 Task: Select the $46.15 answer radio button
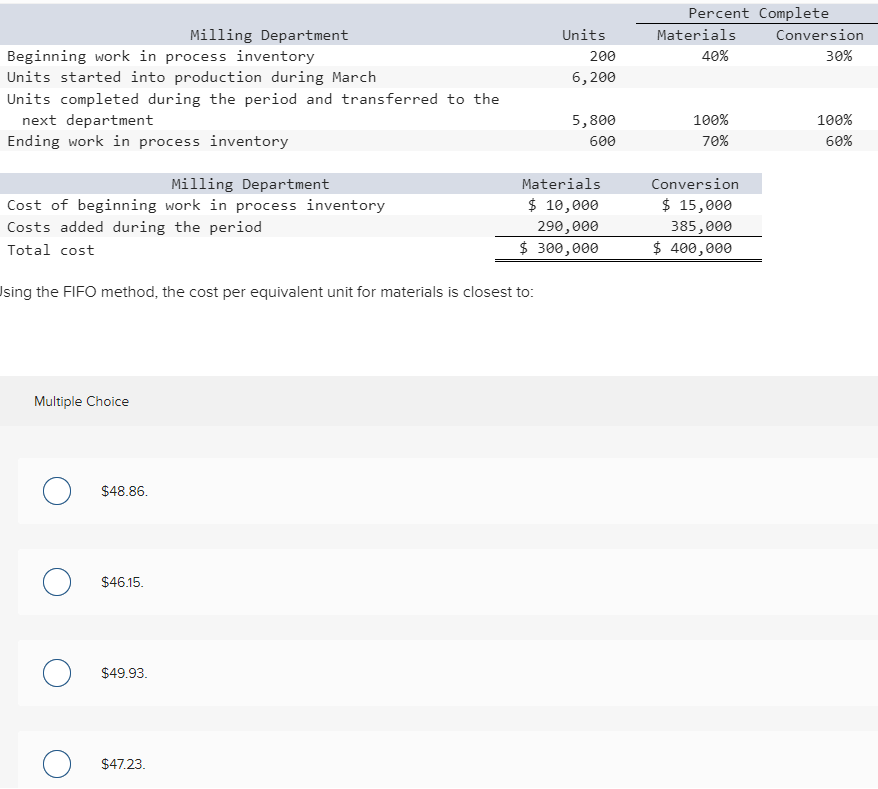point(57,582)
